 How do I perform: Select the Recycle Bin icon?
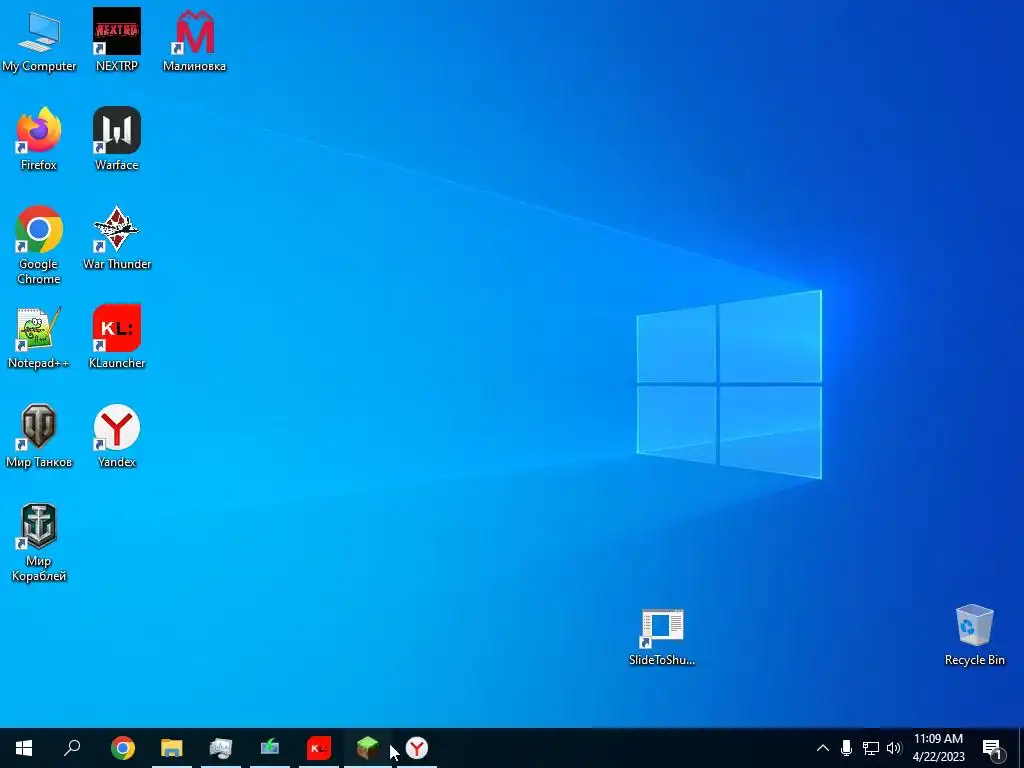pyautogui.click(x=974, y=635)
